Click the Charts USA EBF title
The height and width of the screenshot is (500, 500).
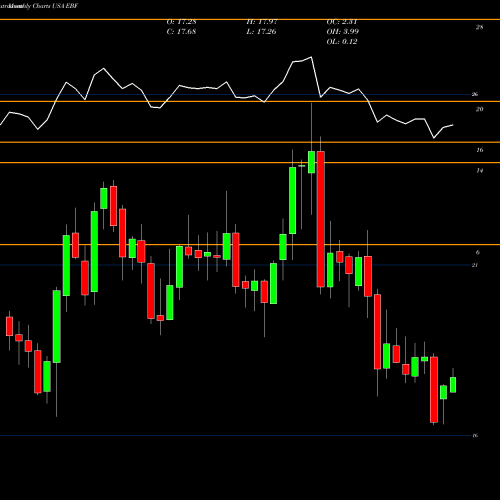click(55, 6)
